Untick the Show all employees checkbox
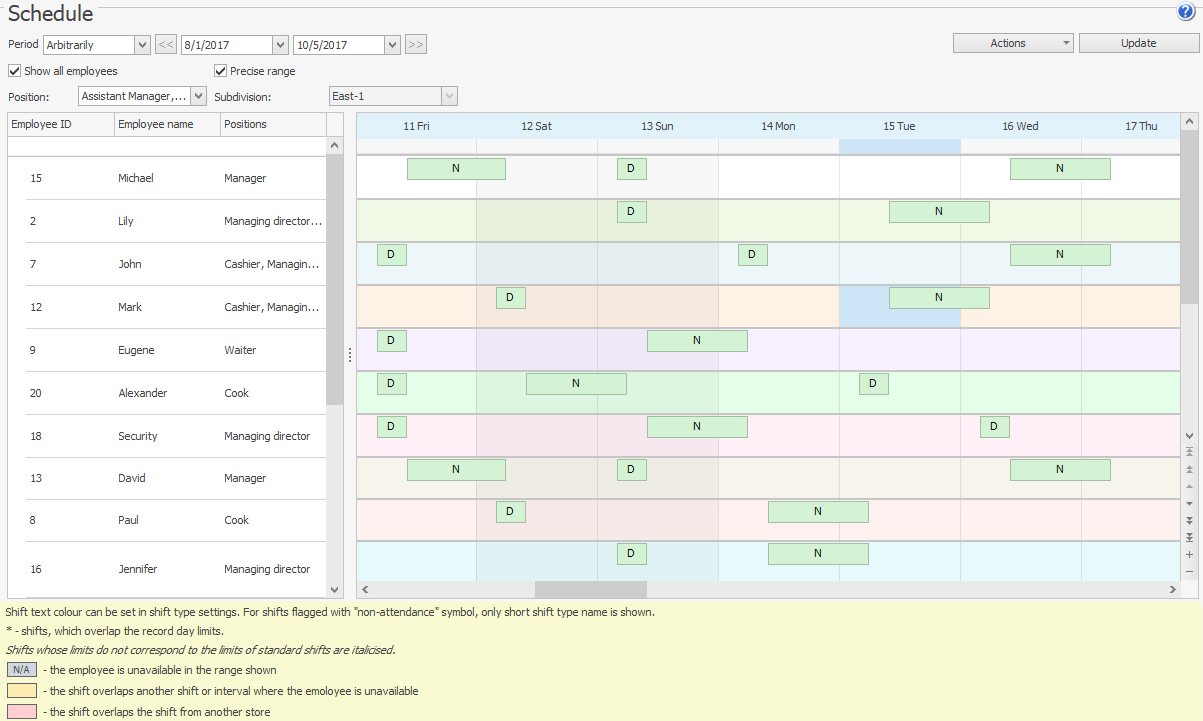1203x721 pixels. pos(14,71)
